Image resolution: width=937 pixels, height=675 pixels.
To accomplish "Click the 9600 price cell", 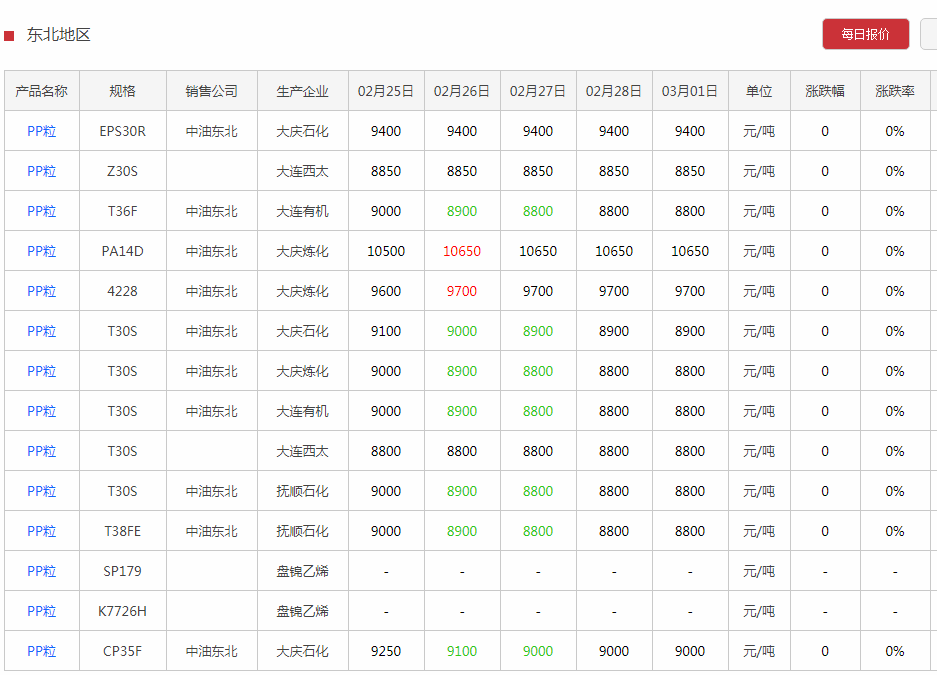I will [386, 291].
